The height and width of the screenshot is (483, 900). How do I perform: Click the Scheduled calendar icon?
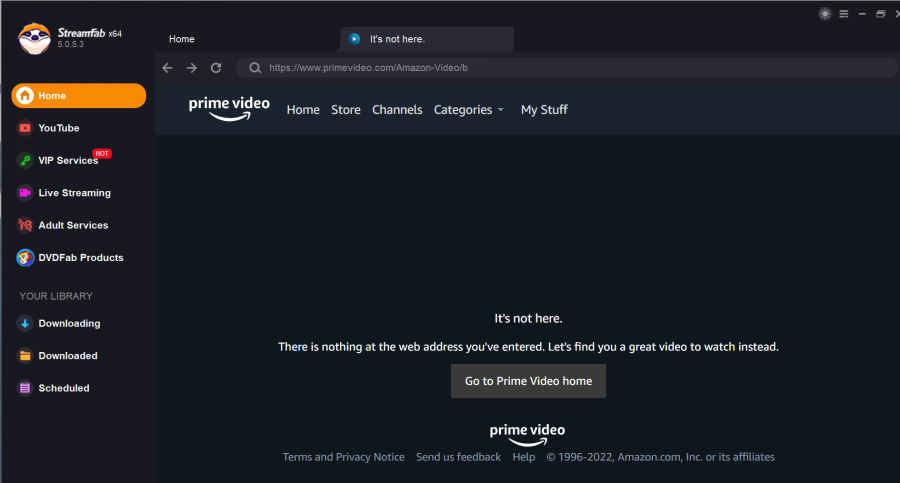(x=25, y=388)
